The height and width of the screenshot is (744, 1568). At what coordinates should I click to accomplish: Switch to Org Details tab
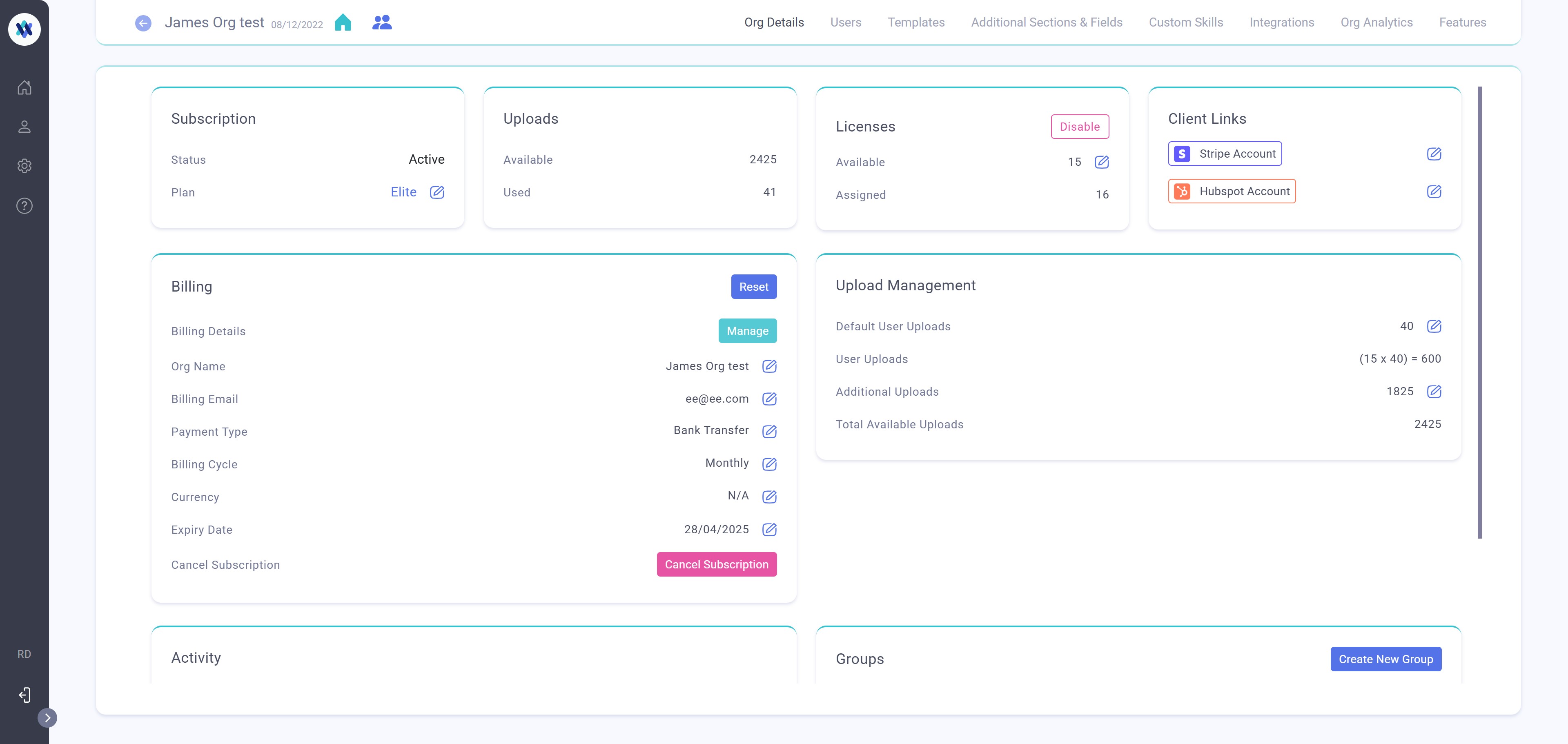click(774, 22)
